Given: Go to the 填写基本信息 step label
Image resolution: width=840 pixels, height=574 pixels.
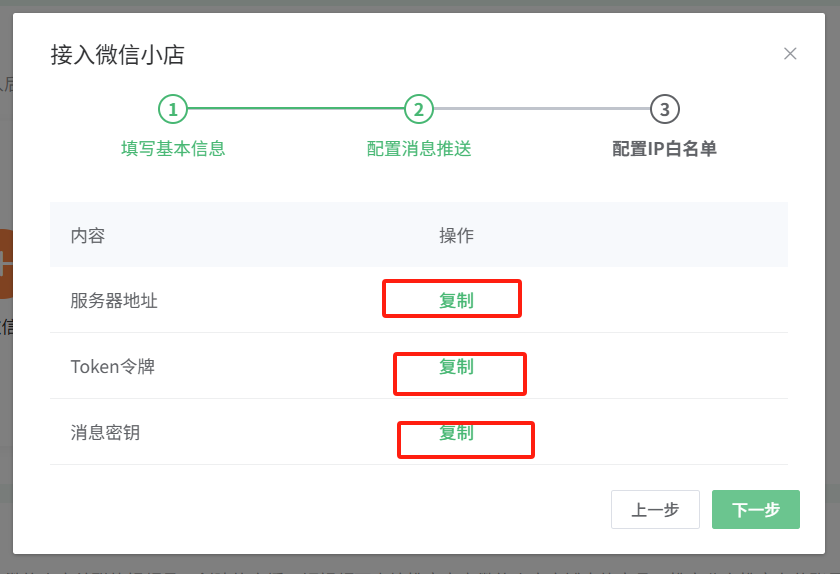Looking at the screenshot, I should coord(173,149).
